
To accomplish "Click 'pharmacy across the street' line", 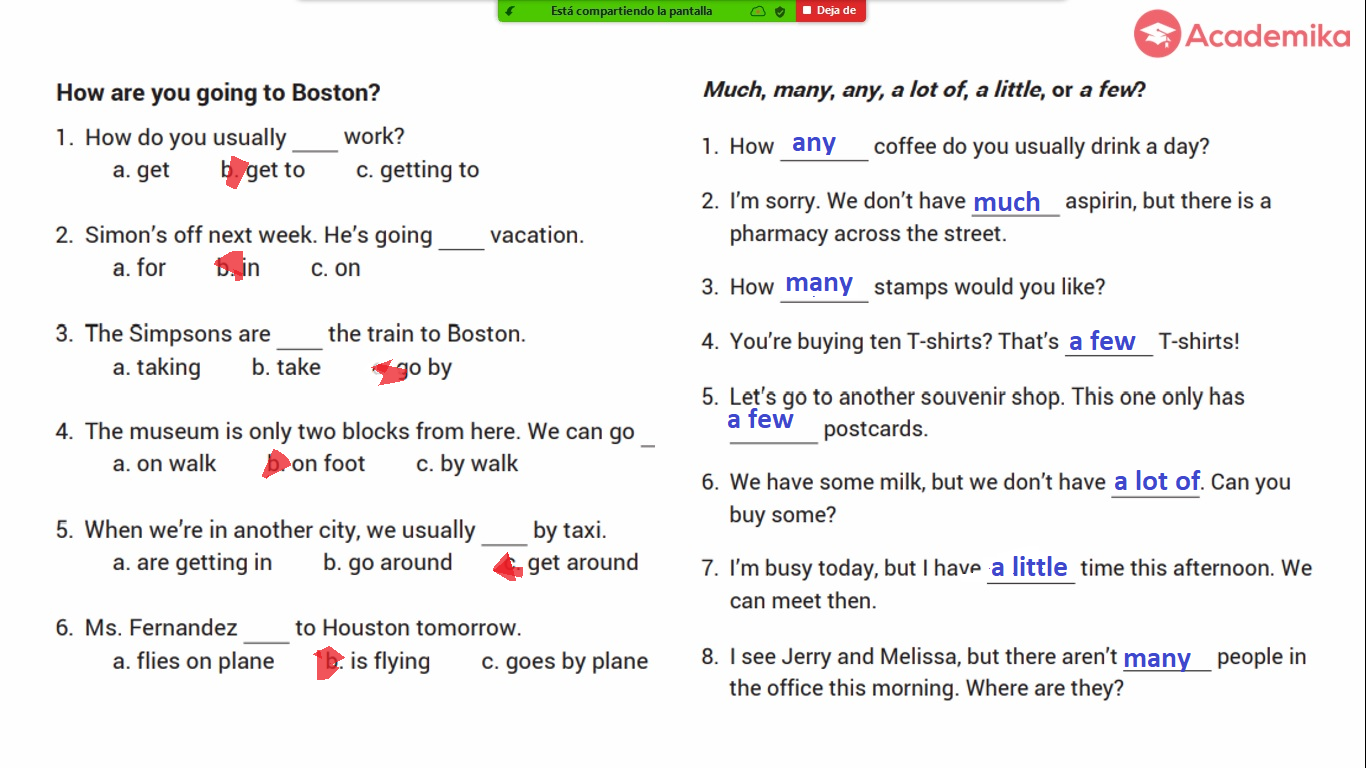I will point(868,234).
